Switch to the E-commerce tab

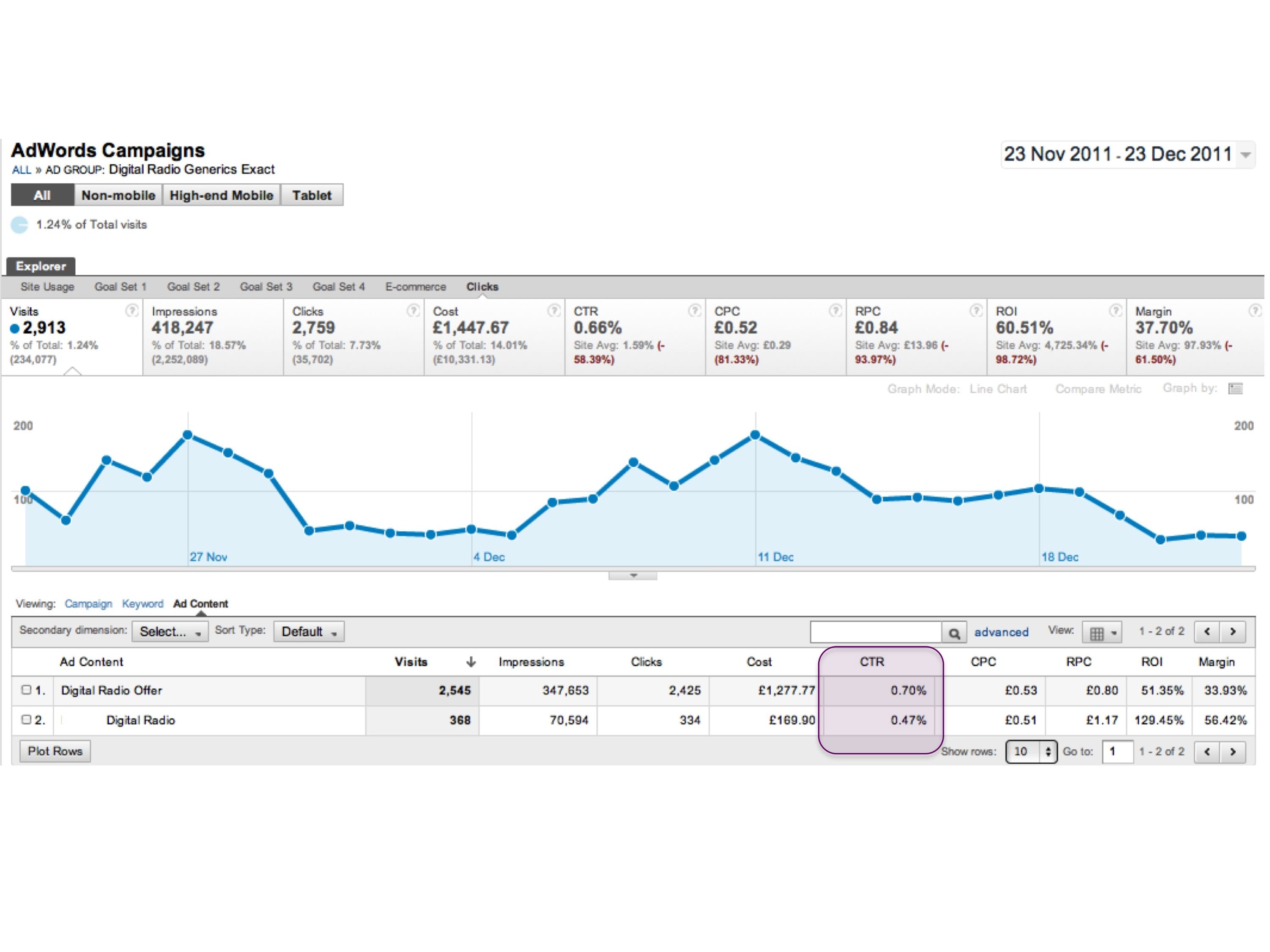click(415, 287)
